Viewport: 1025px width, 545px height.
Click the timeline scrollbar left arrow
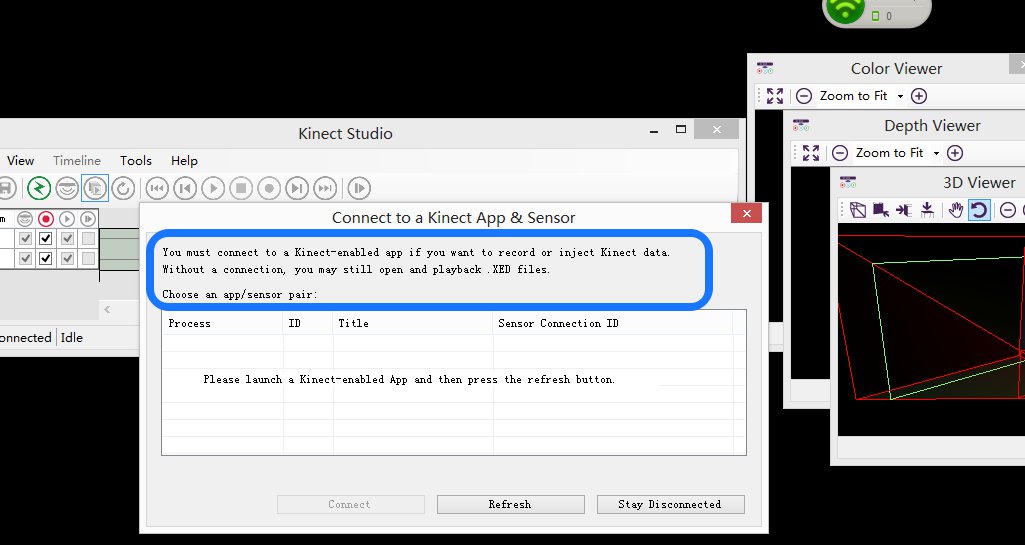click(107, 310)
